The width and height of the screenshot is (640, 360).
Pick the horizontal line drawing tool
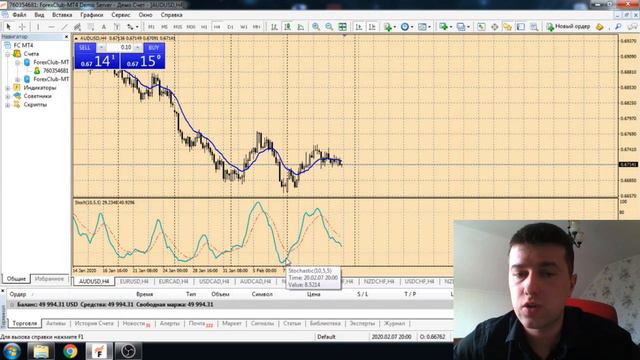[51, 27]
